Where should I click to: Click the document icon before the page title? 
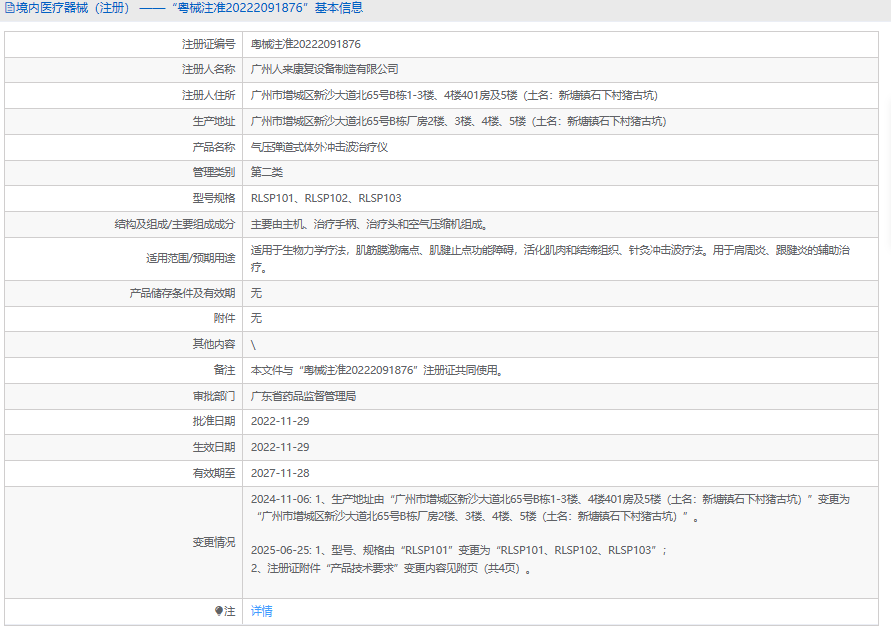pos(10,8)
